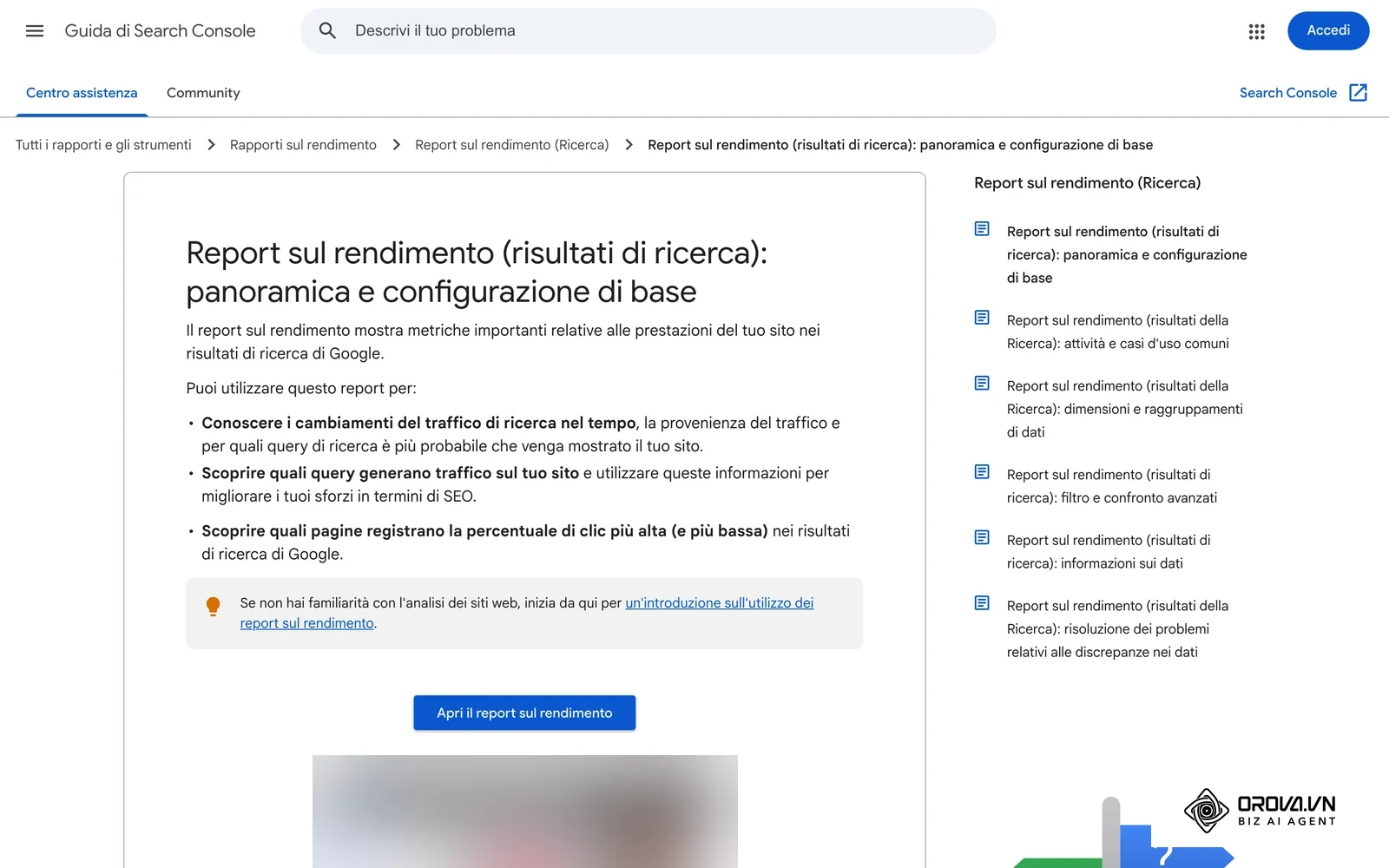1389x868 pixels.
Task: Open sidebar article 'informazioni sui dati'
Action: tap(1109, 551)
